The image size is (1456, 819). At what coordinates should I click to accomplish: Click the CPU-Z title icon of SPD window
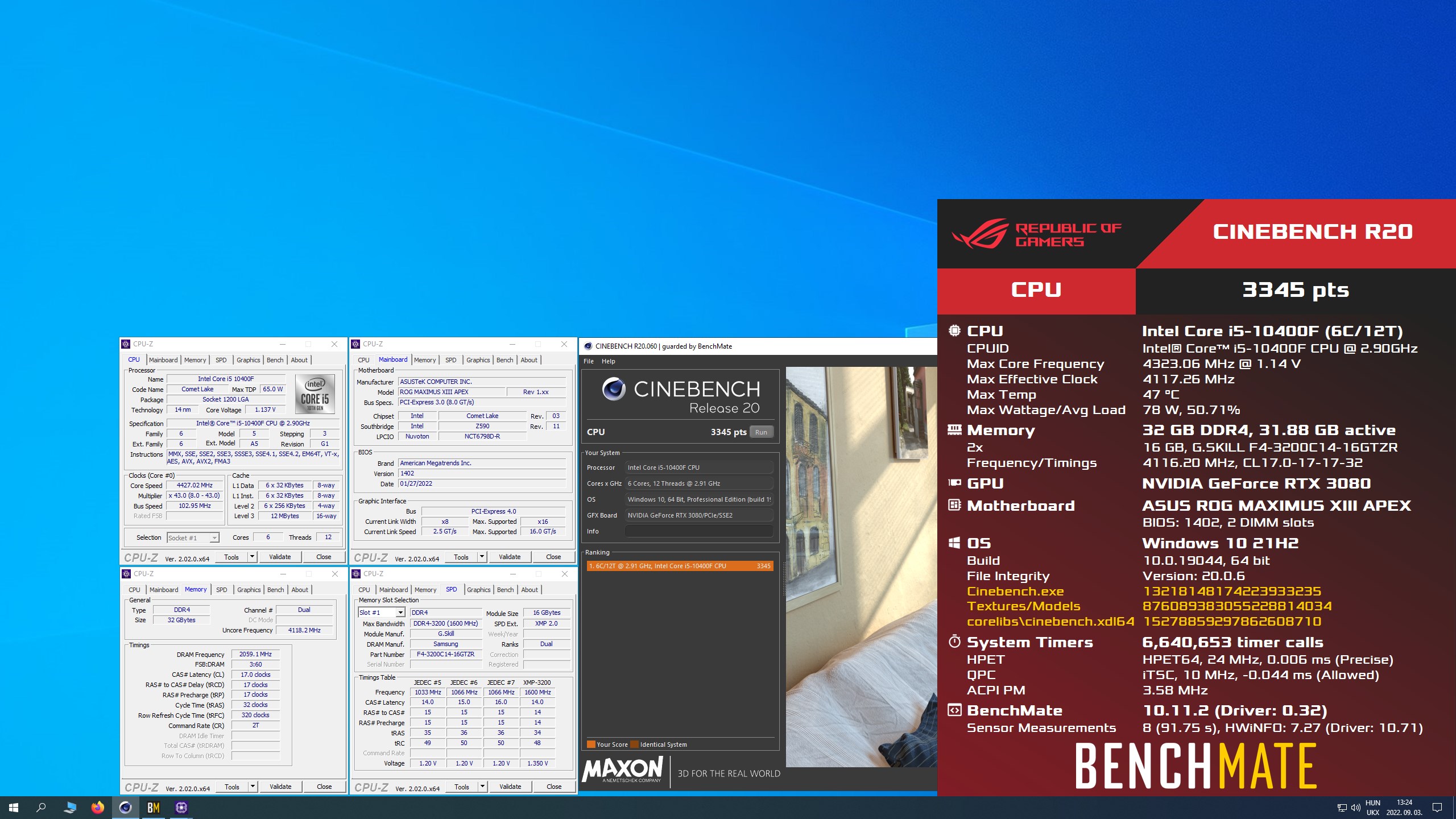tap(357, 574)
